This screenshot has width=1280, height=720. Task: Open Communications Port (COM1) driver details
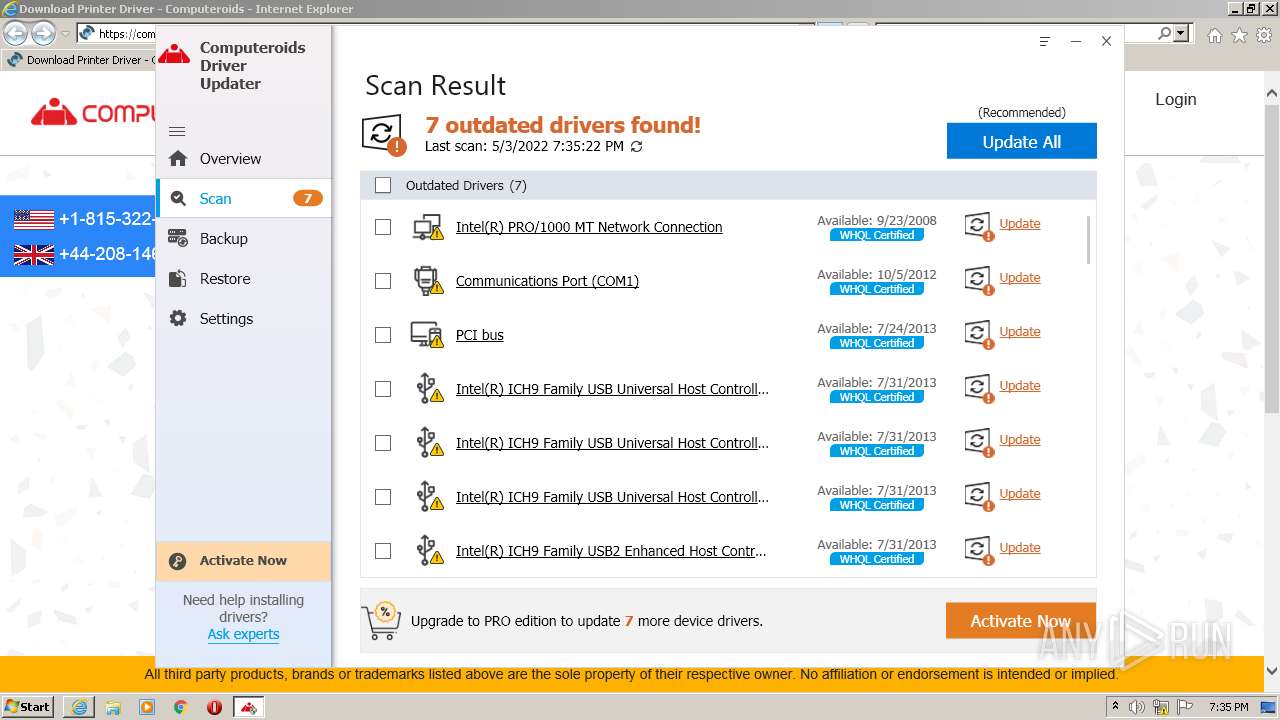(x=547, y=281)
